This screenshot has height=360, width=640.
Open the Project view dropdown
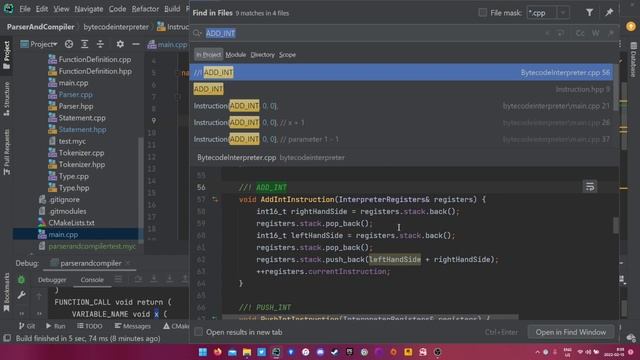click(x=39, y=44)
